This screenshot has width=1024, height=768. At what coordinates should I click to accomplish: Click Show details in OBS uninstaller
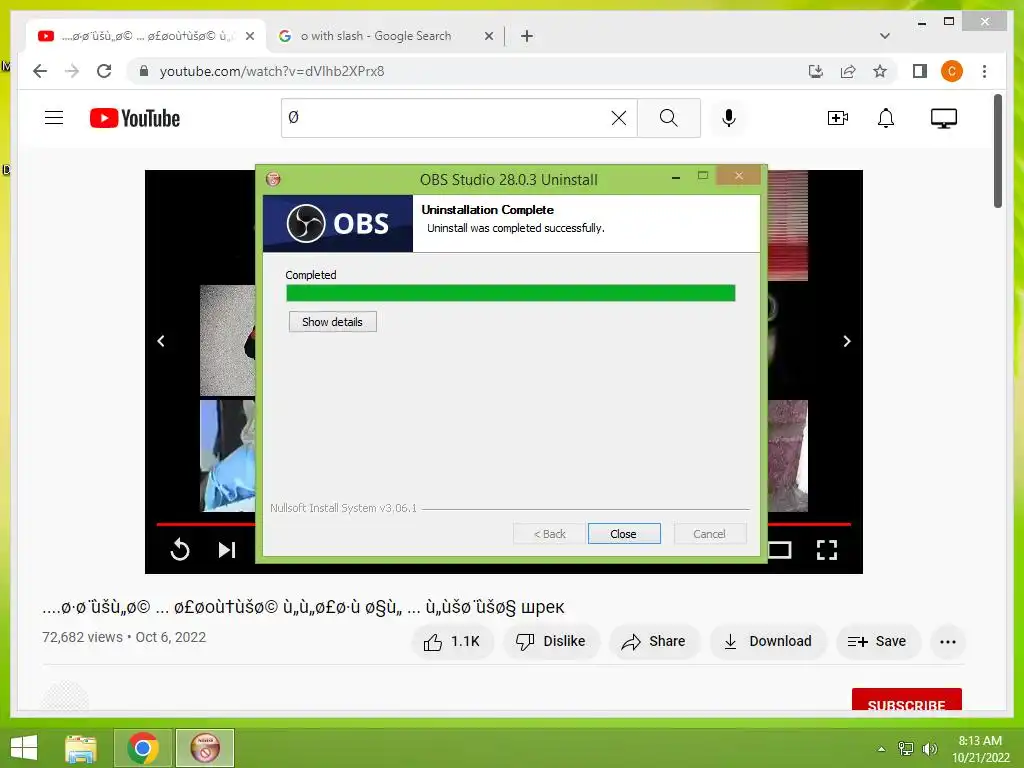point(332,321)
